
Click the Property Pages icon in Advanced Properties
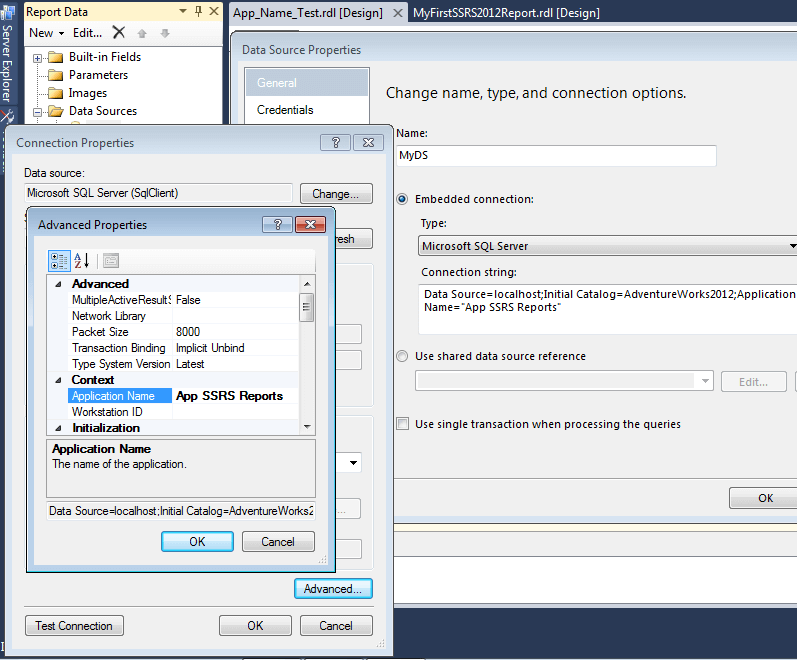[111, 261]
